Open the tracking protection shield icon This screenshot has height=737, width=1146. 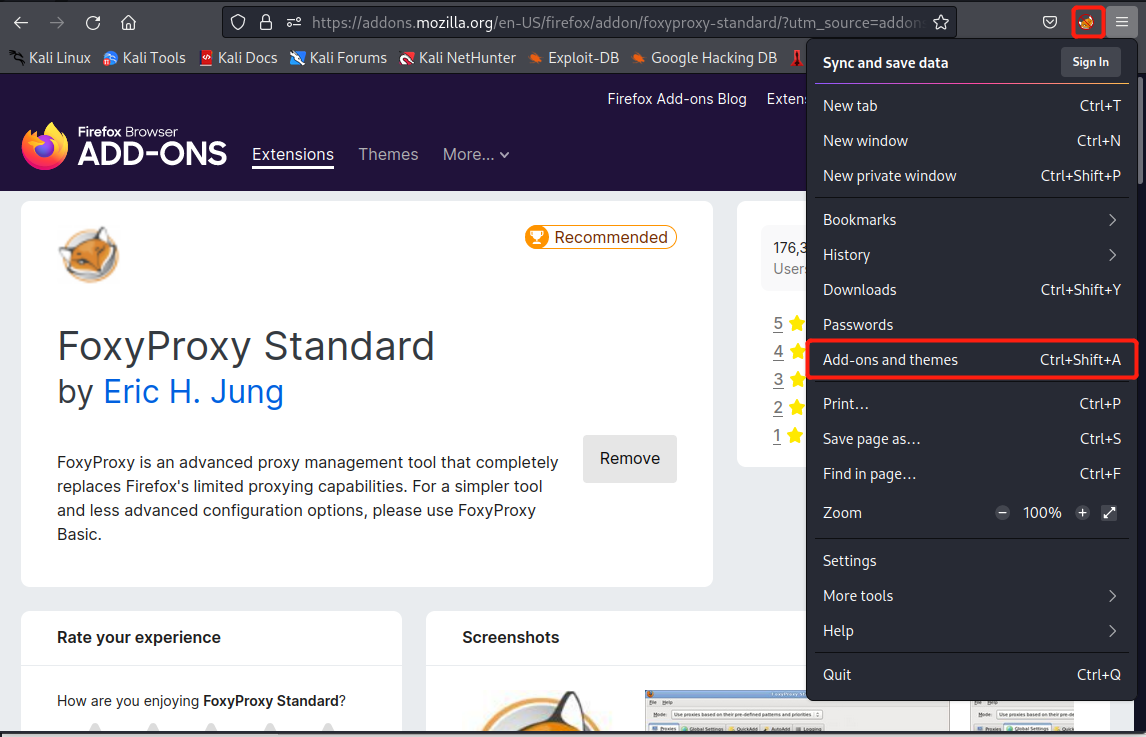point(238,23)
